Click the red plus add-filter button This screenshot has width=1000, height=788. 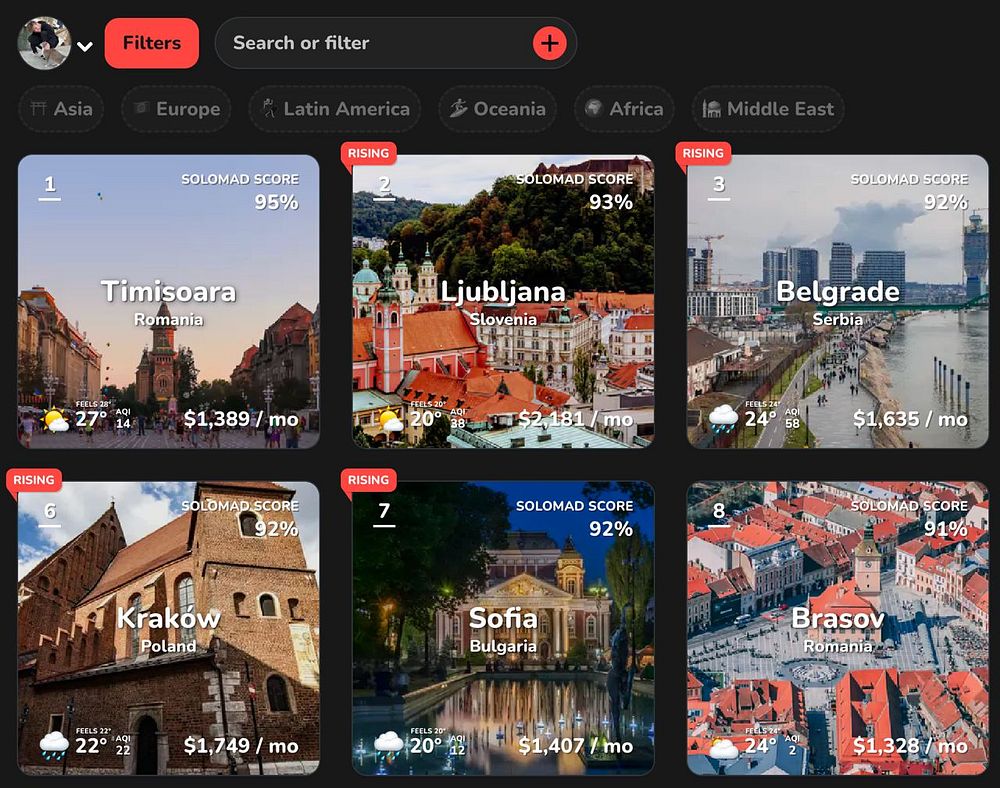pyautogui.click(x=549, y=43)
